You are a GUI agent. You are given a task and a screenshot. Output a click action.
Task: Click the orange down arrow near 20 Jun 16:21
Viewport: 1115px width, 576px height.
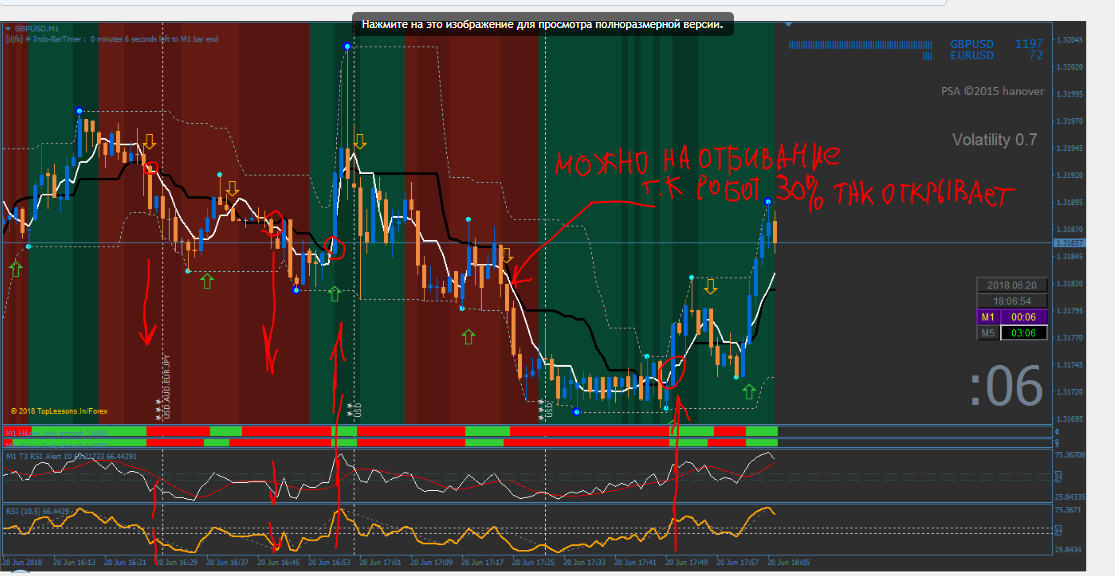(x=149, y=141)
